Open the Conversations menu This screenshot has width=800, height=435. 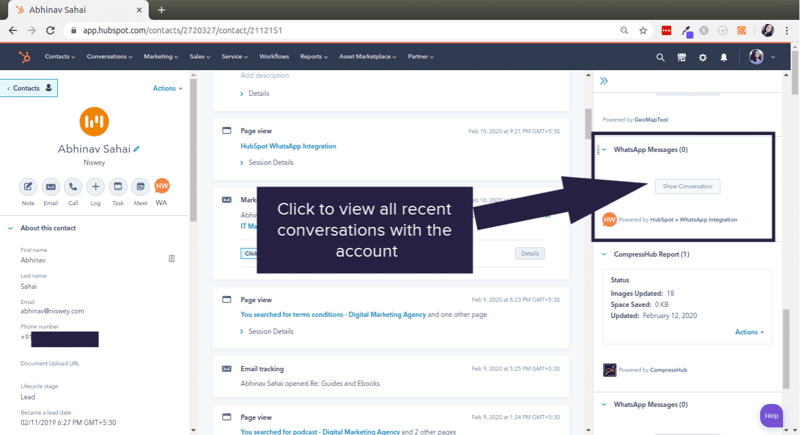tap(109, 57)
